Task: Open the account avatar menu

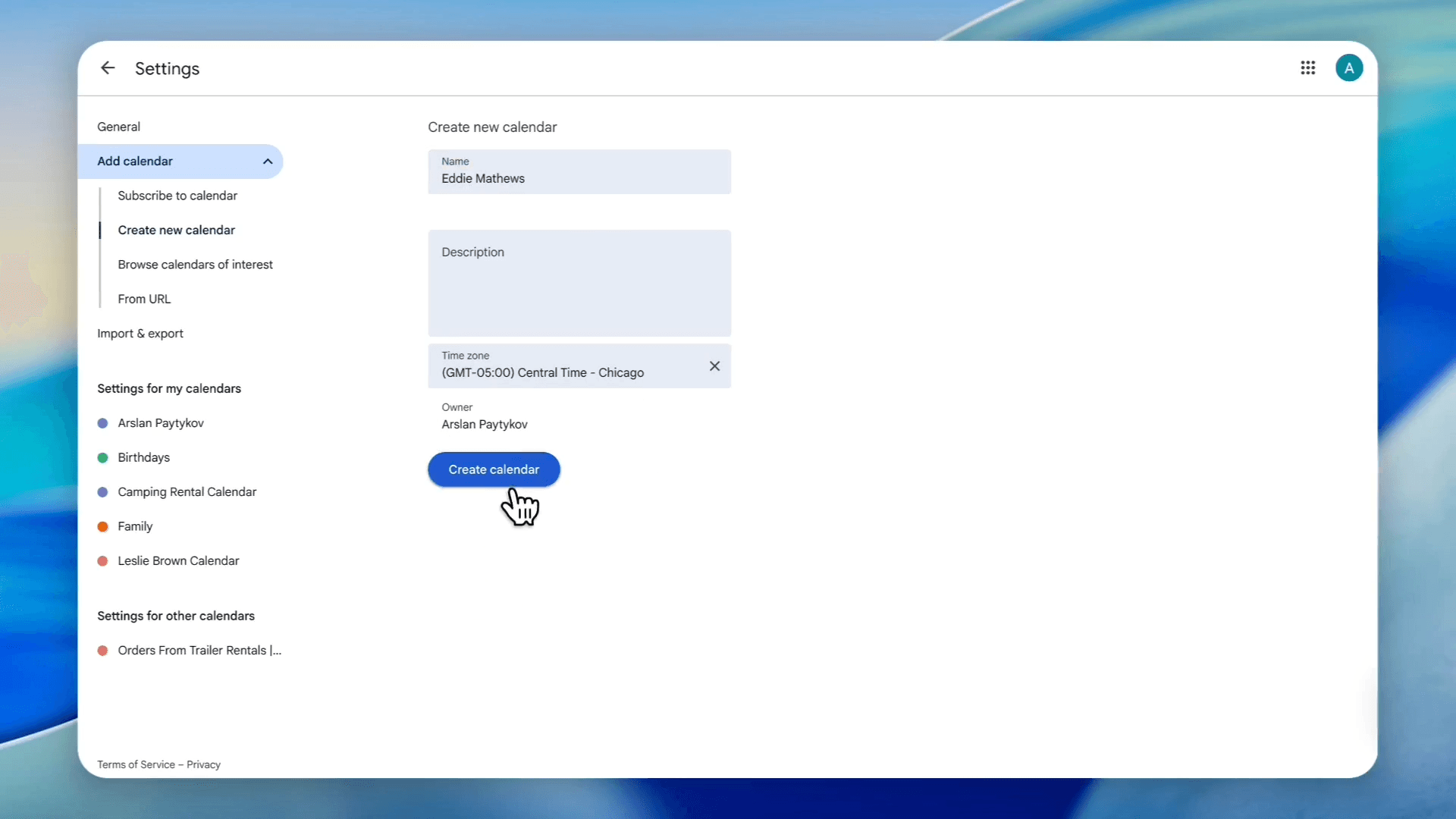Action: pyautogui.click(x=1349, y=68)
